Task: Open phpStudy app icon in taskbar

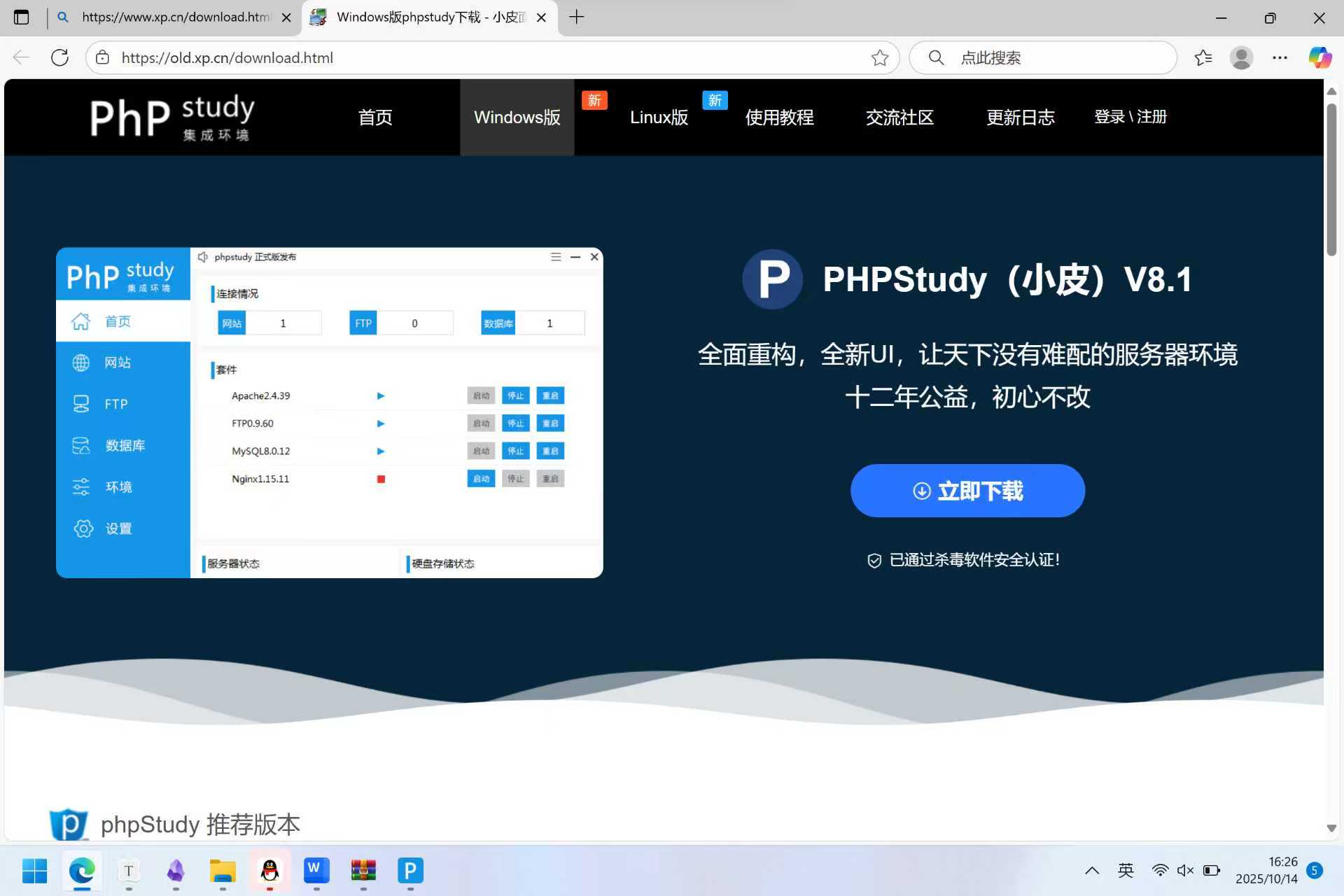Action: click(x=410, y=871)
